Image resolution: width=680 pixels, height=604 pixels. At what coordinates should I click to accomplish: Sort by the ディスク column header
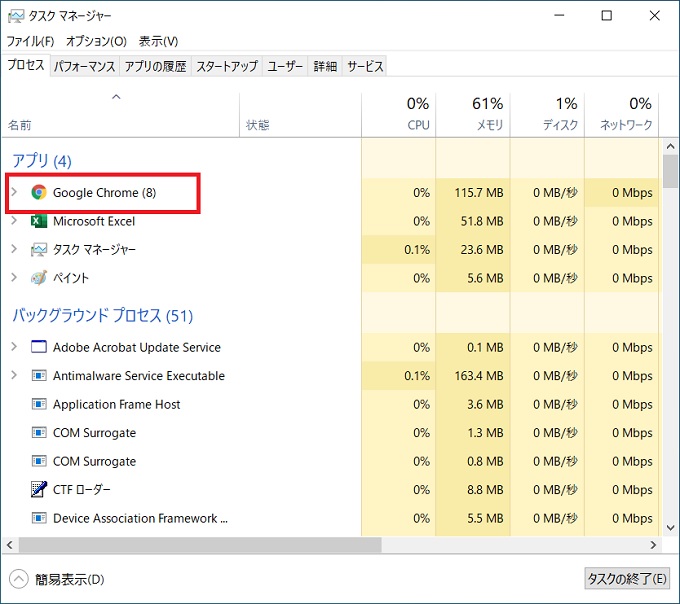click(547, 115)
